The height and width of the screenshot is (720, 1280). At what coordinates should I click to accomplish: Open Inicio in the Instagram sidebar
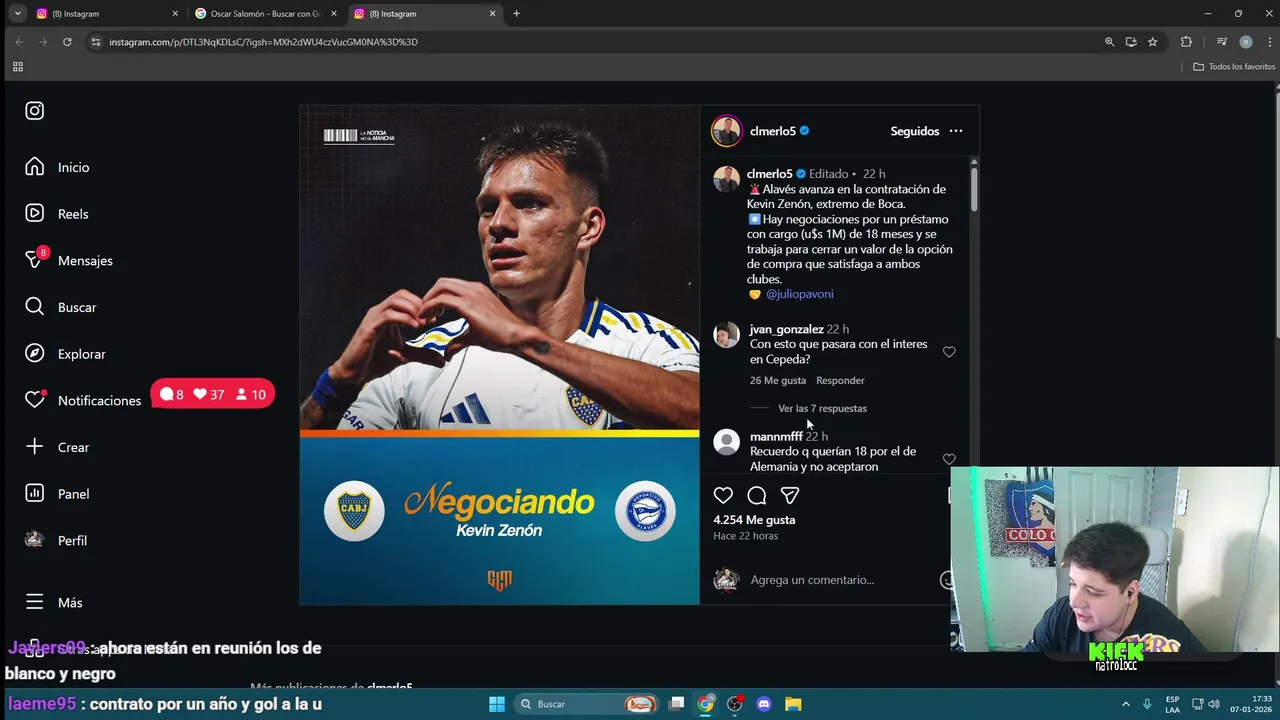click(x=58, y=167)
